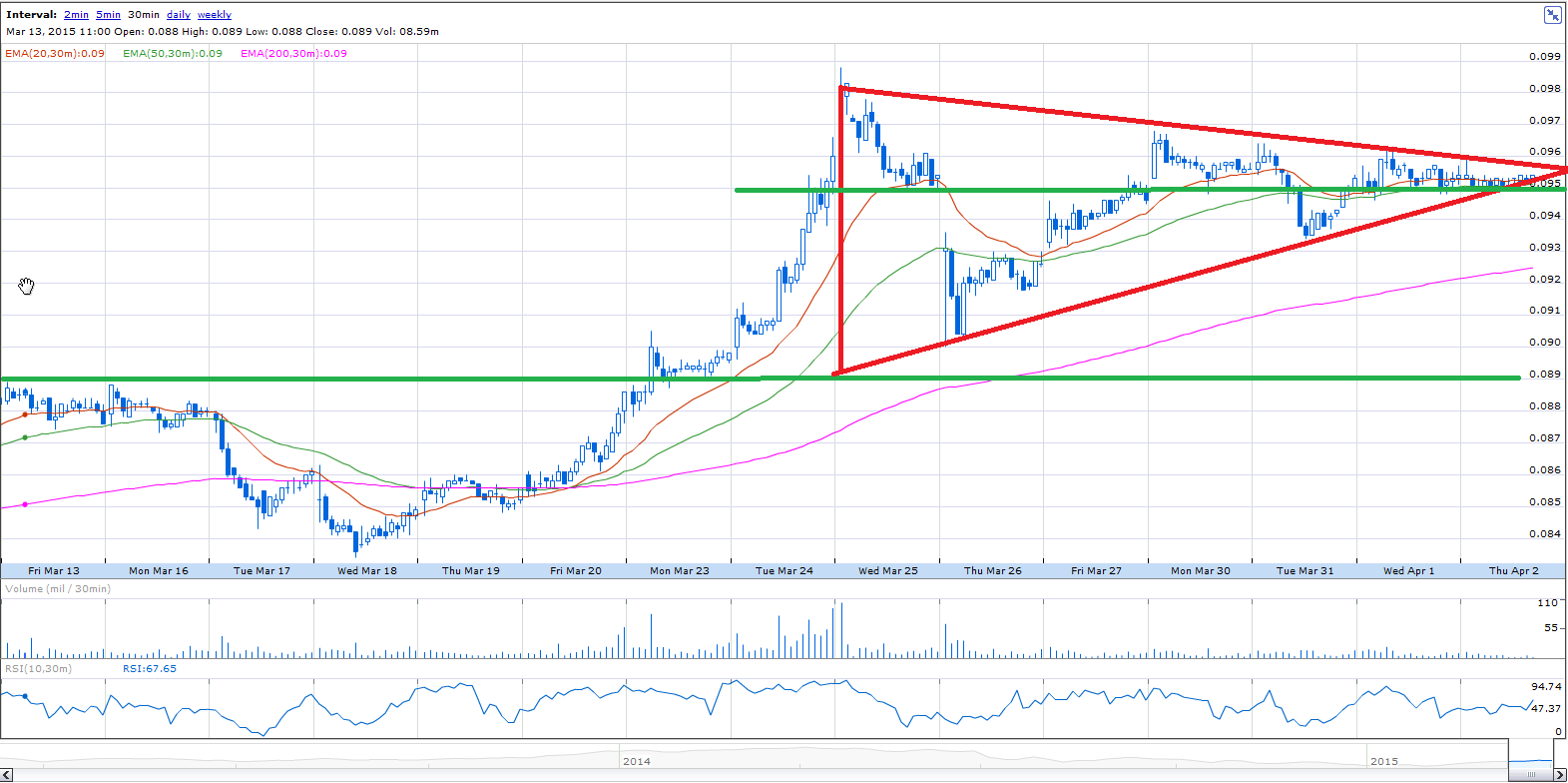
Task: Click the left arrow of the timeline scrollbar
Action: point(6,775)
